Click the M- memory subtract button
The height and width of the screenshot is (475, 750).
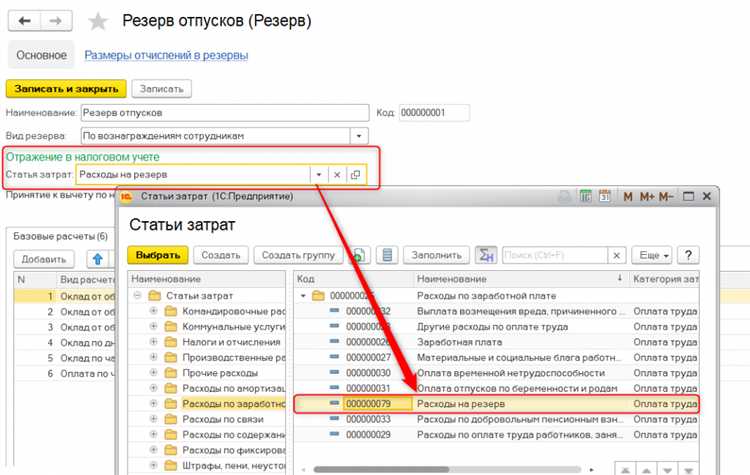(666, 197)
